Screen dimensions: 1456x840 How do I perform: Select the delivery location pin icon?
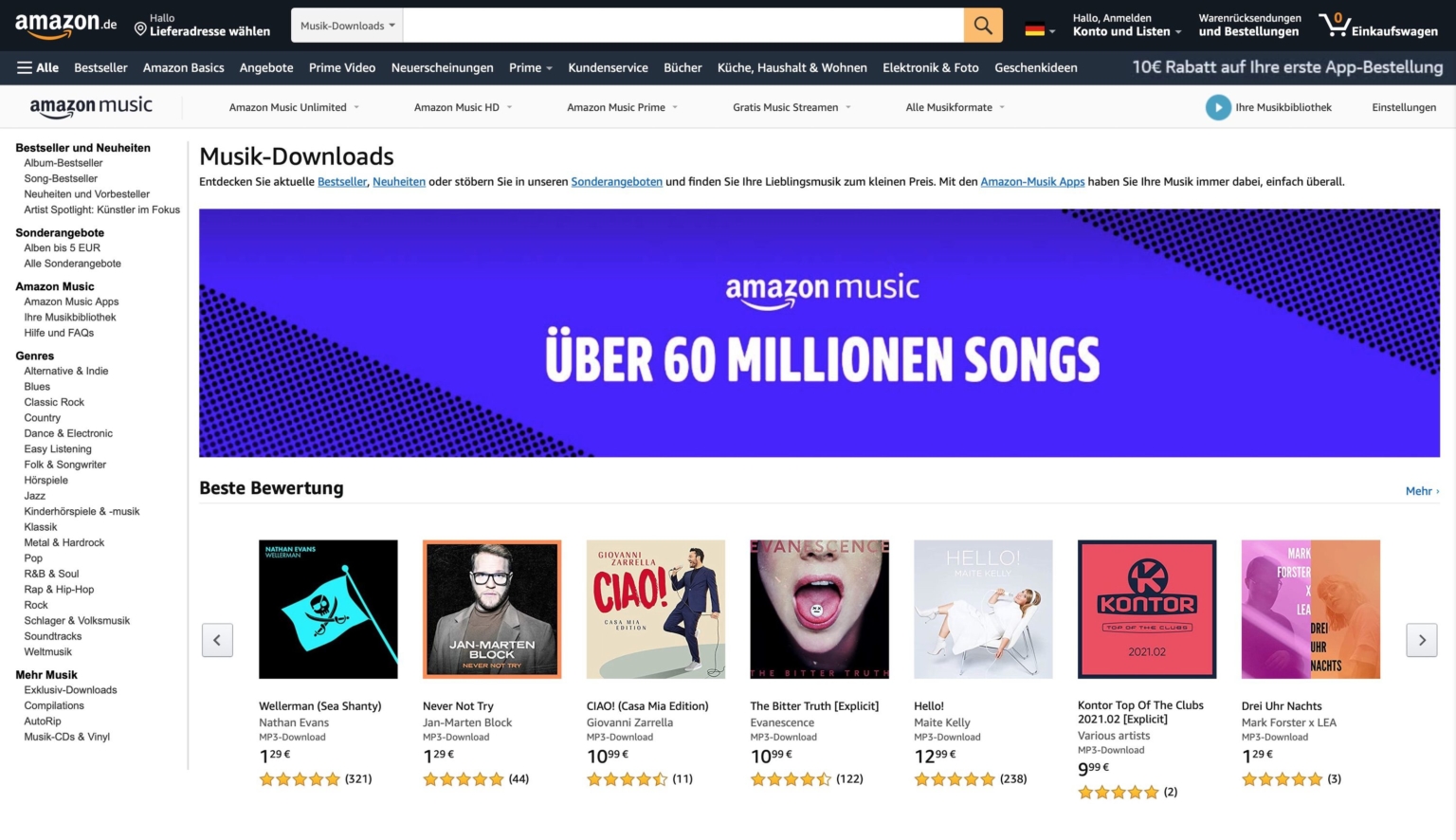pos(138,29)
